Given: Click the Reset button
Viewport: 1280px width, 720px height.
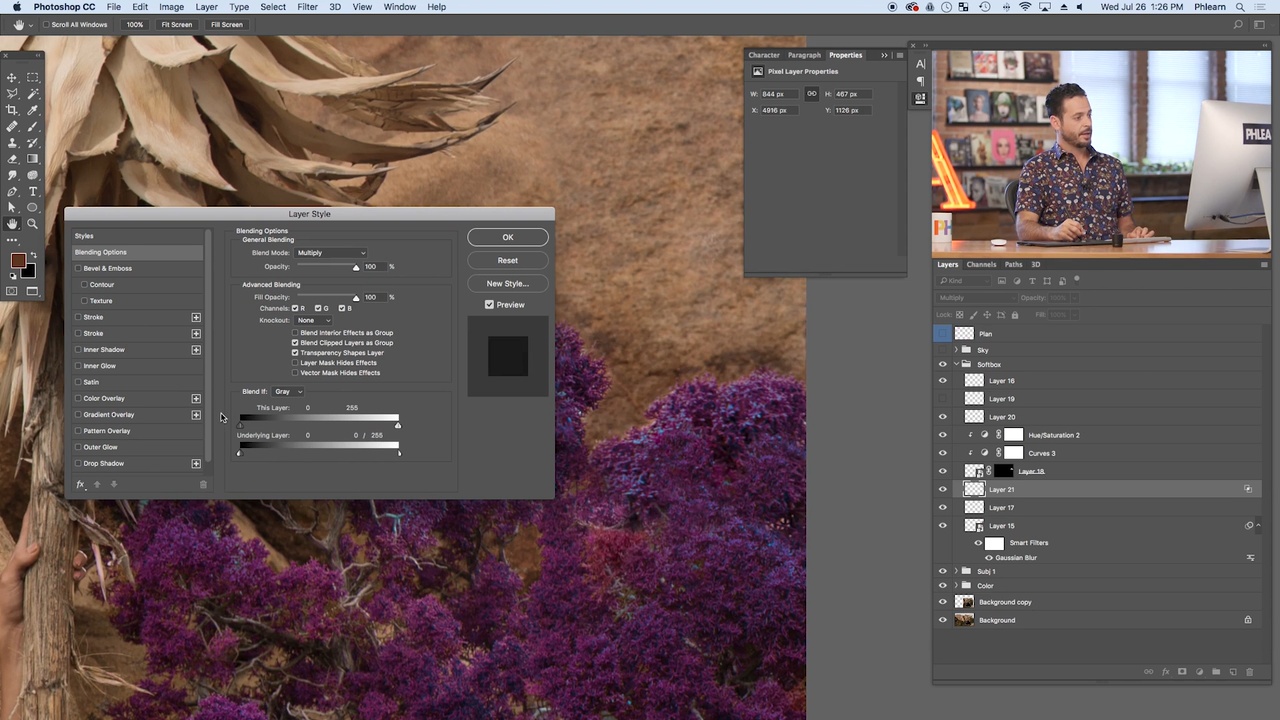Looking at the screenshot, I should pos(508,260).
